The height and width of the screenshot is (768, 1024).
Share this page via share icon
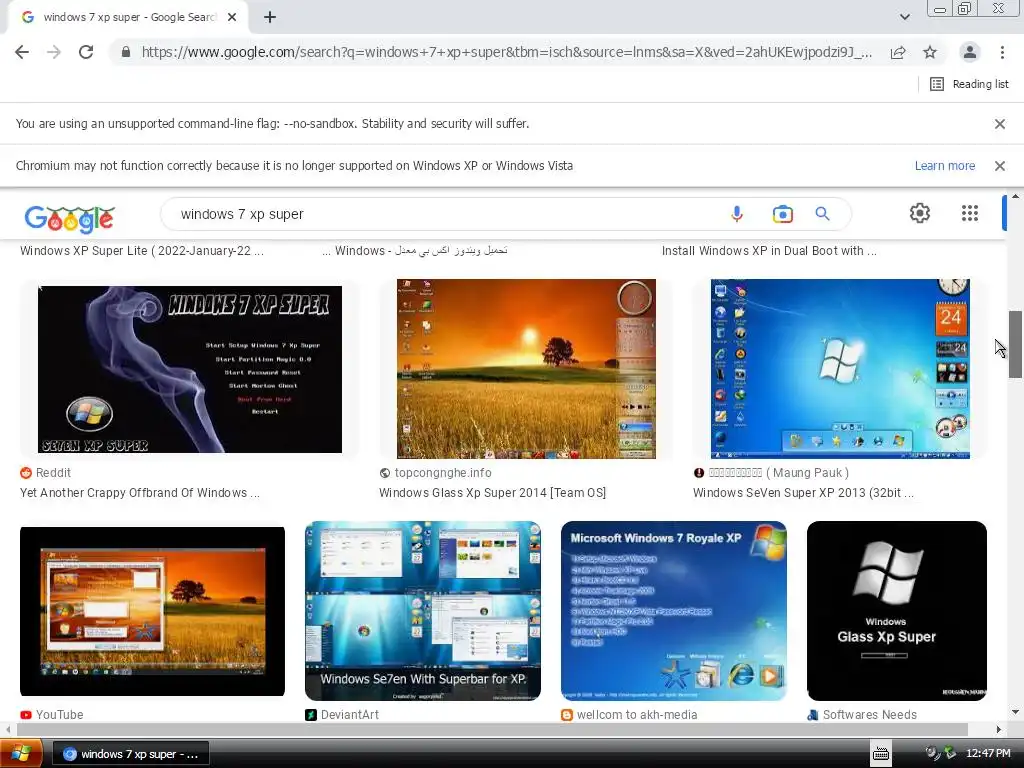point(898,52)
